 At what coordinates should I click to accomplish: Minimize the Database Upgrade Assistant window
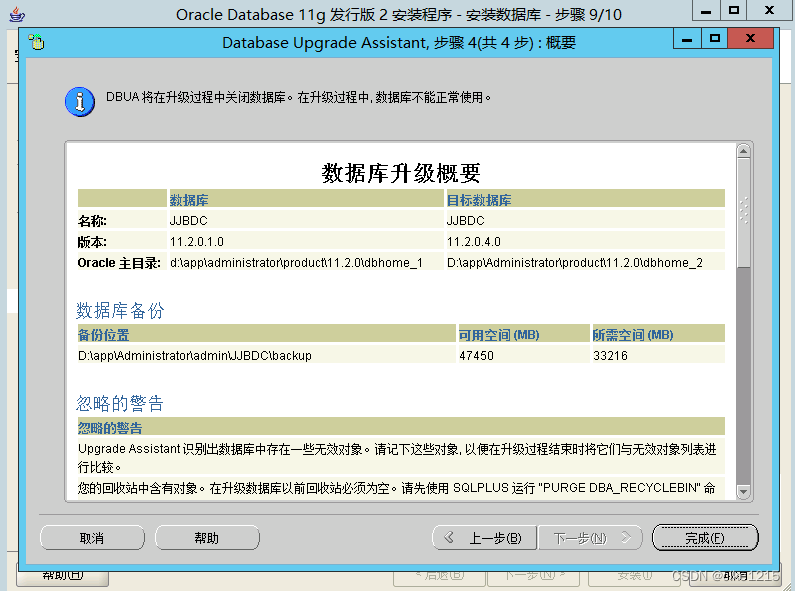(x=688, y=39)
